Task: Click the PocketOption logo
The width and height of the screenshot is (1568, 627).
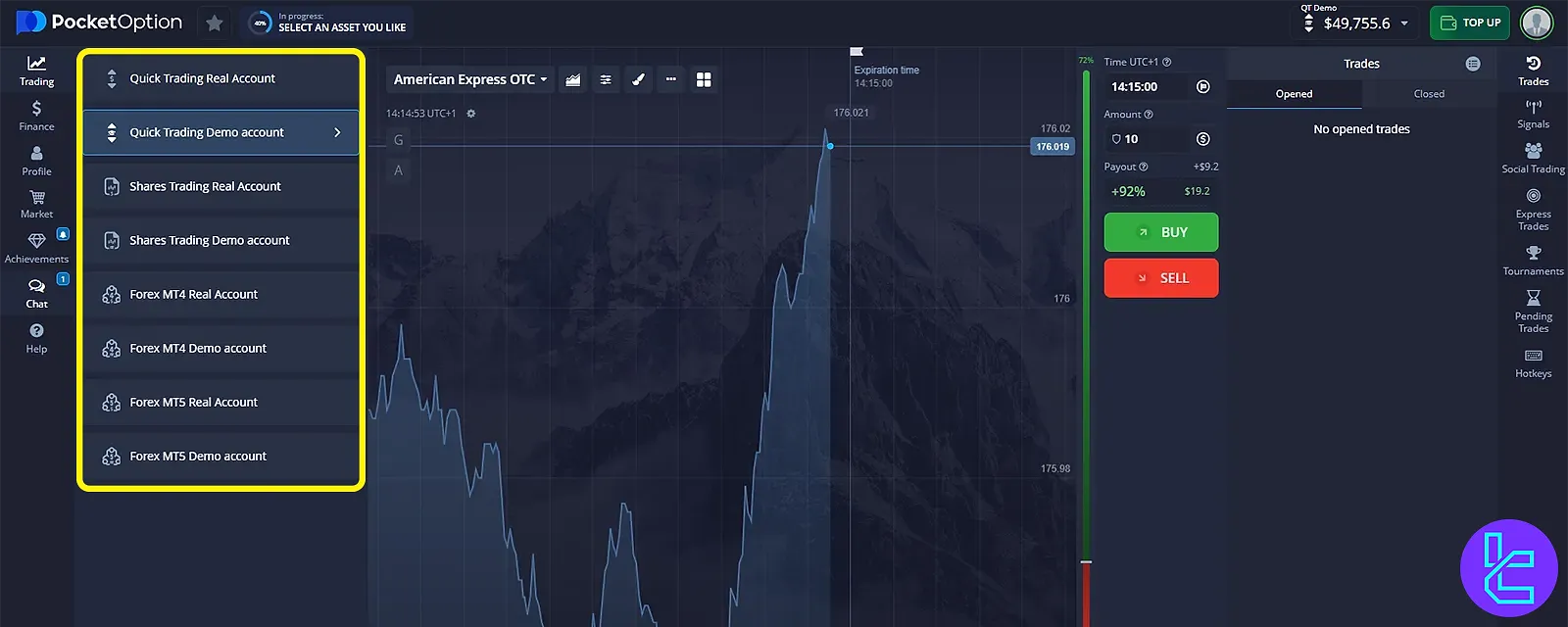Action: coord(100,22)
